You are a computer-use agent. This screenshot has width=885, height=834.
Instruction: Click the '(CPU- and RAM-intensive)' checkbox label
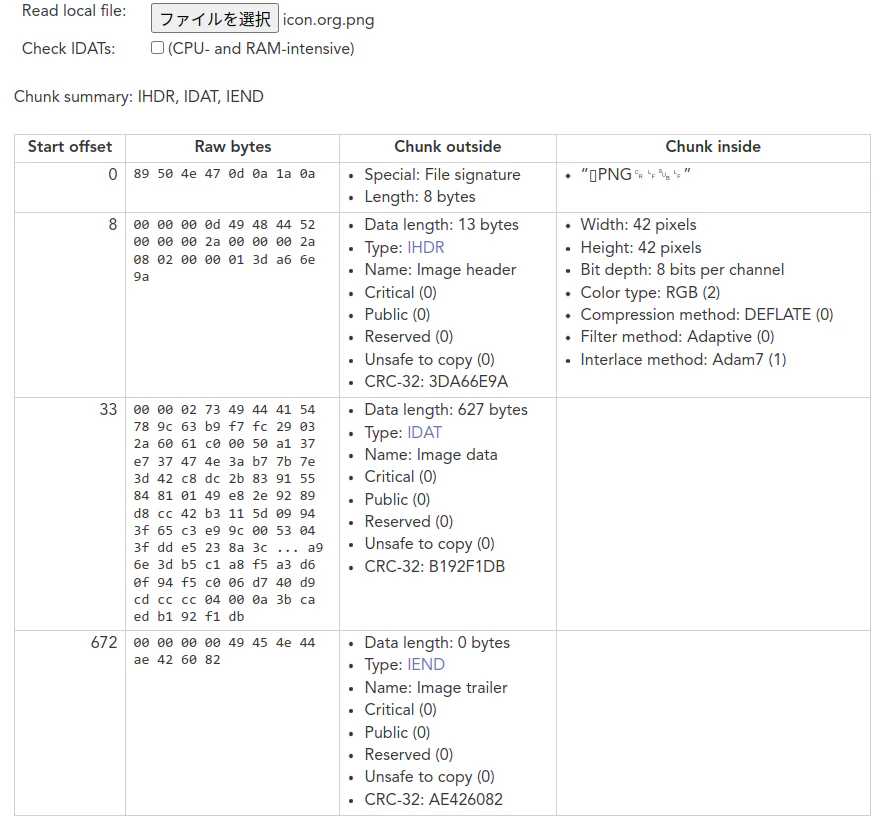[261, 49]
